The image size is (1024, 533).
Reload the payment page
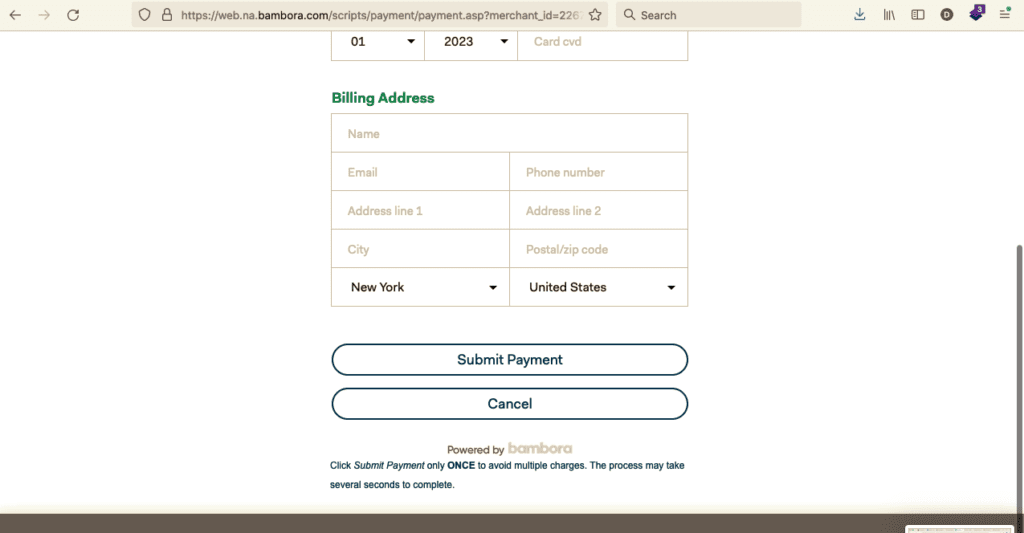(x=73, y=15)
